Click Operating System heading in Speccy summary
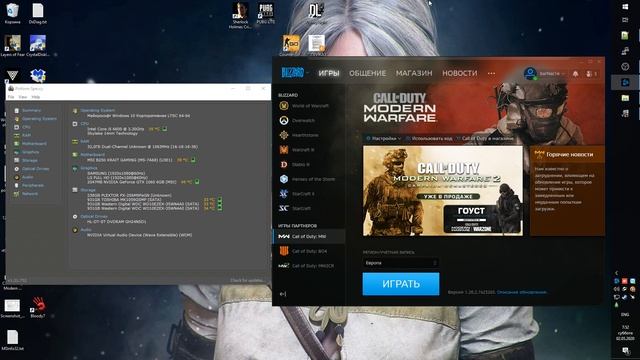Image resolution: width=640 pixels, height=360 pixels. 98,110
